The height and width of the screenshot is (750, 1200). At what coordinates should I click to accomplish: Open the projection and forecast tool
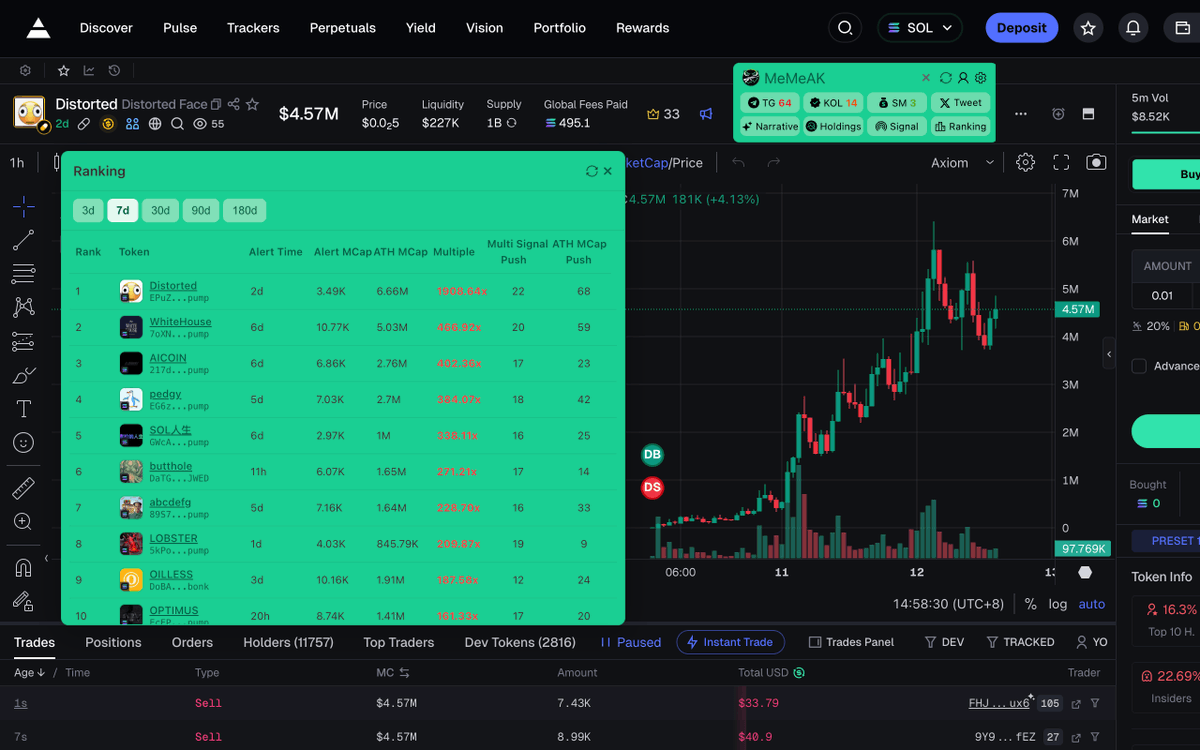point(24,342)
